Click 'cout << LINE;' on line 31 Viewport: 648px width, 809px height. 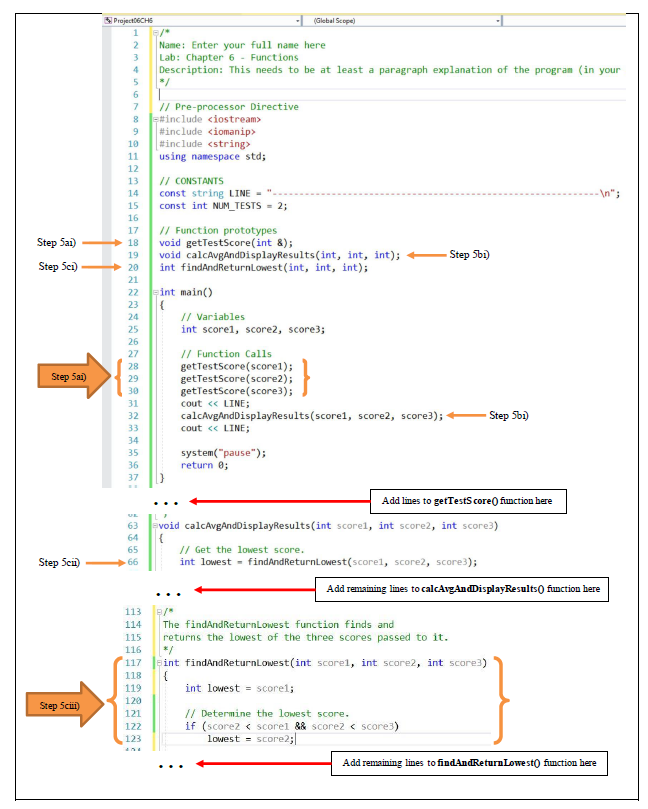click(x=215, y=403)
